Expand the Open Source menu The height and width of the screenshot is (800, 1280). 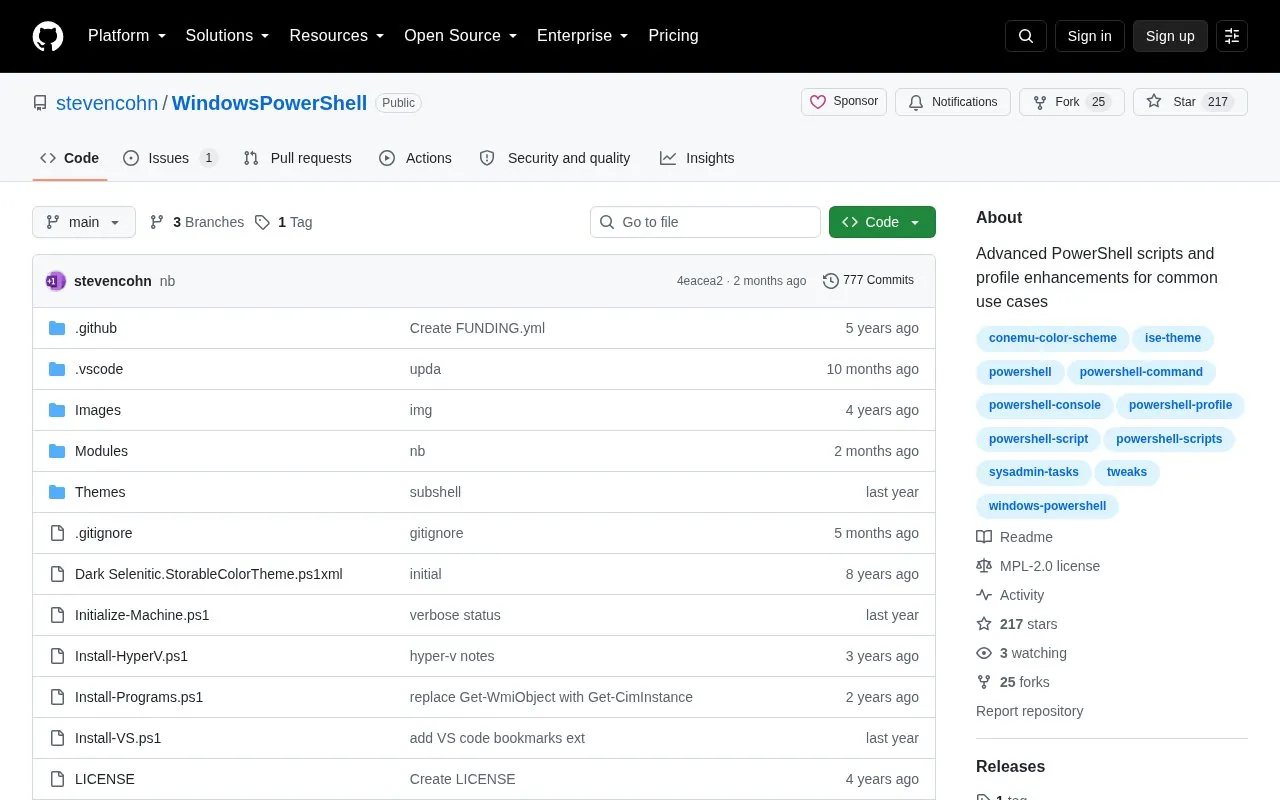(461, 36)
